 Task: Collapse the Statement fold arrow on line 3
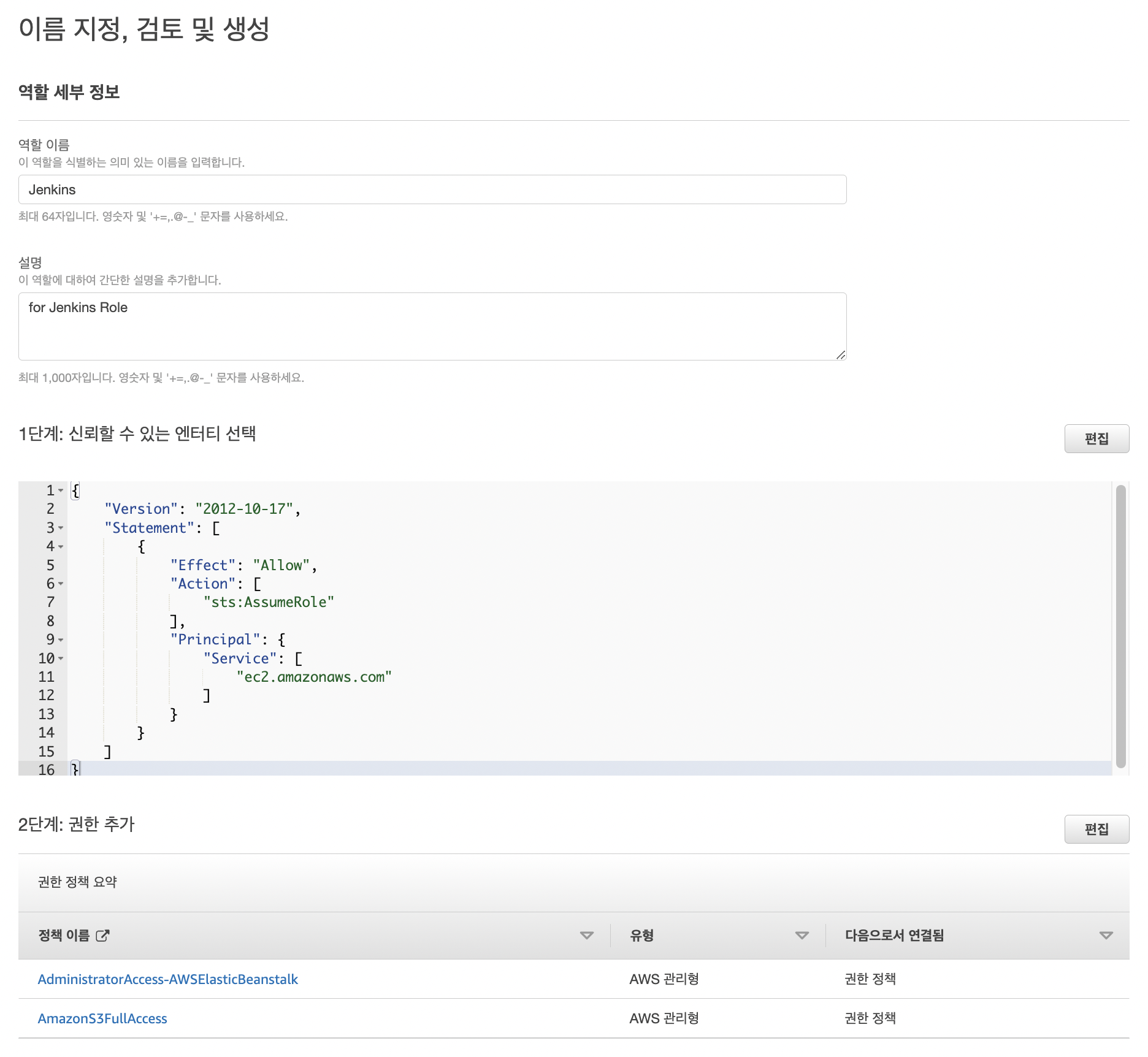pos(61,528)
